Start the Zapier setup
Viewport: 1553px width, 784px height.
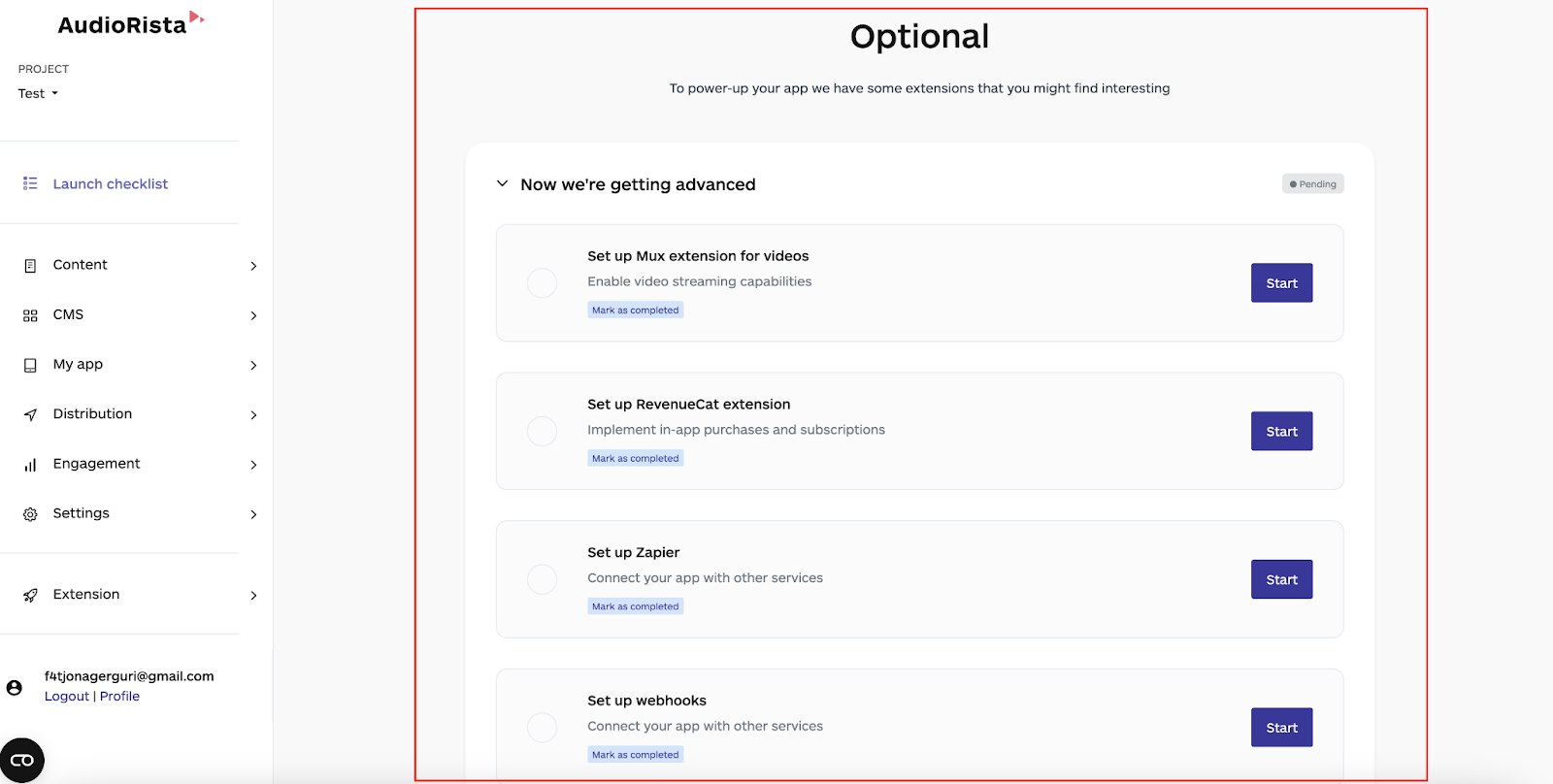1281,579
